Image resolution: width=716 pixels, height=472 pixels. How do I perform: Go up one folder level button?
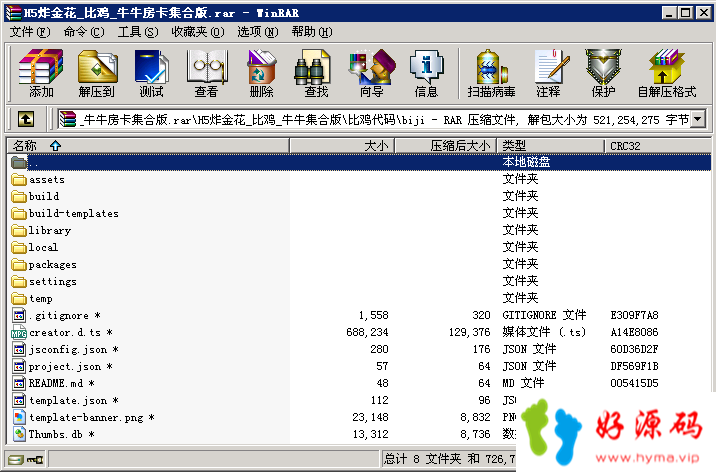click(26, 120)
